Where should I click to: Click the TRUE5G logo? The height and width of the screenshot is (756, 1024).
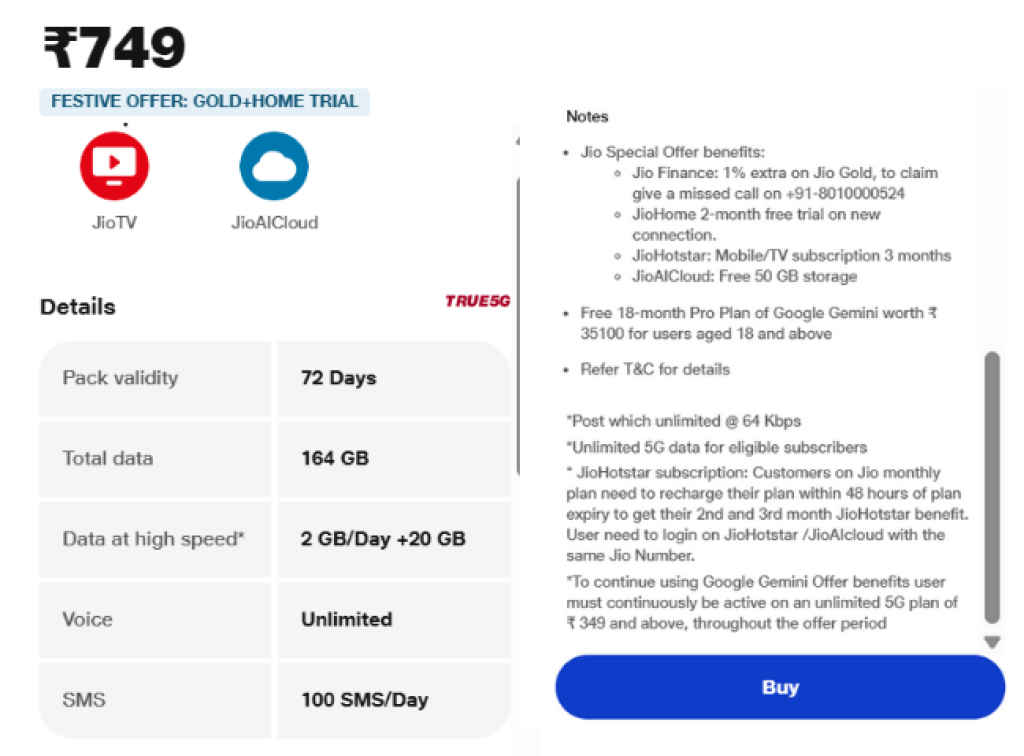click(x=478, y=300)
